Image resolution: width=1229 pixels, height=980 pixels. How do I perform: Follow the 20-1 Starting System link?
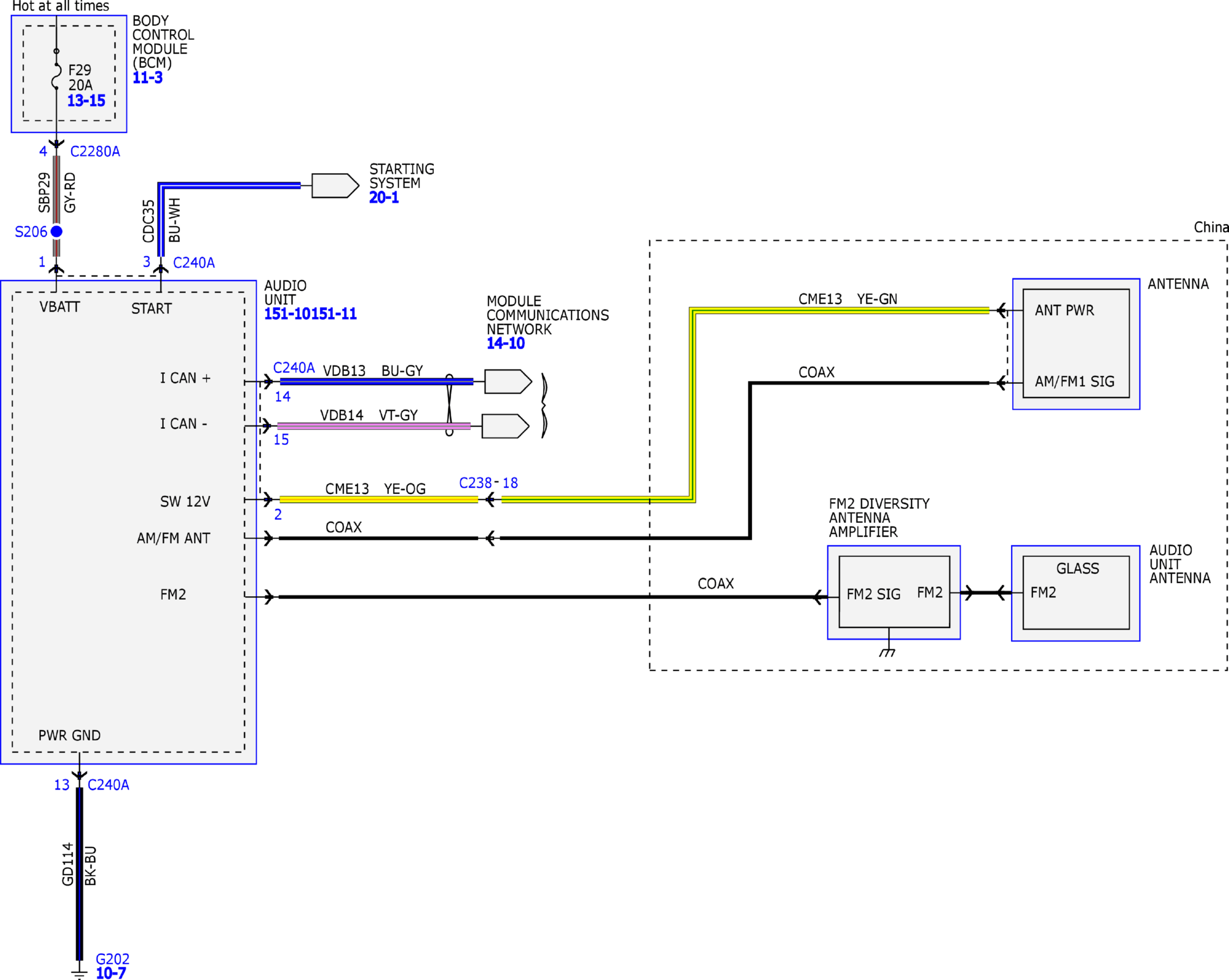384,198
